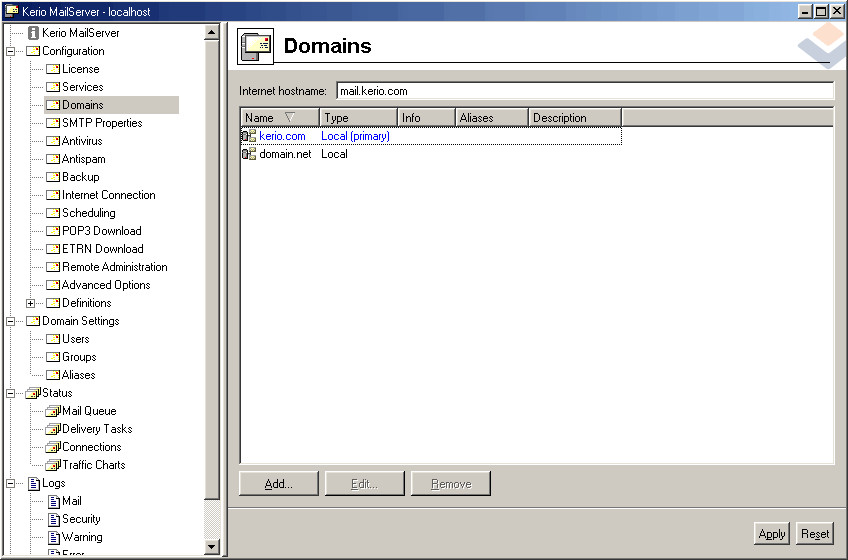Image resolution: width=848 pixels, height=560 pixels.
Task: Click the Antivirus envelope icon
Action: [x=53, y=141]
